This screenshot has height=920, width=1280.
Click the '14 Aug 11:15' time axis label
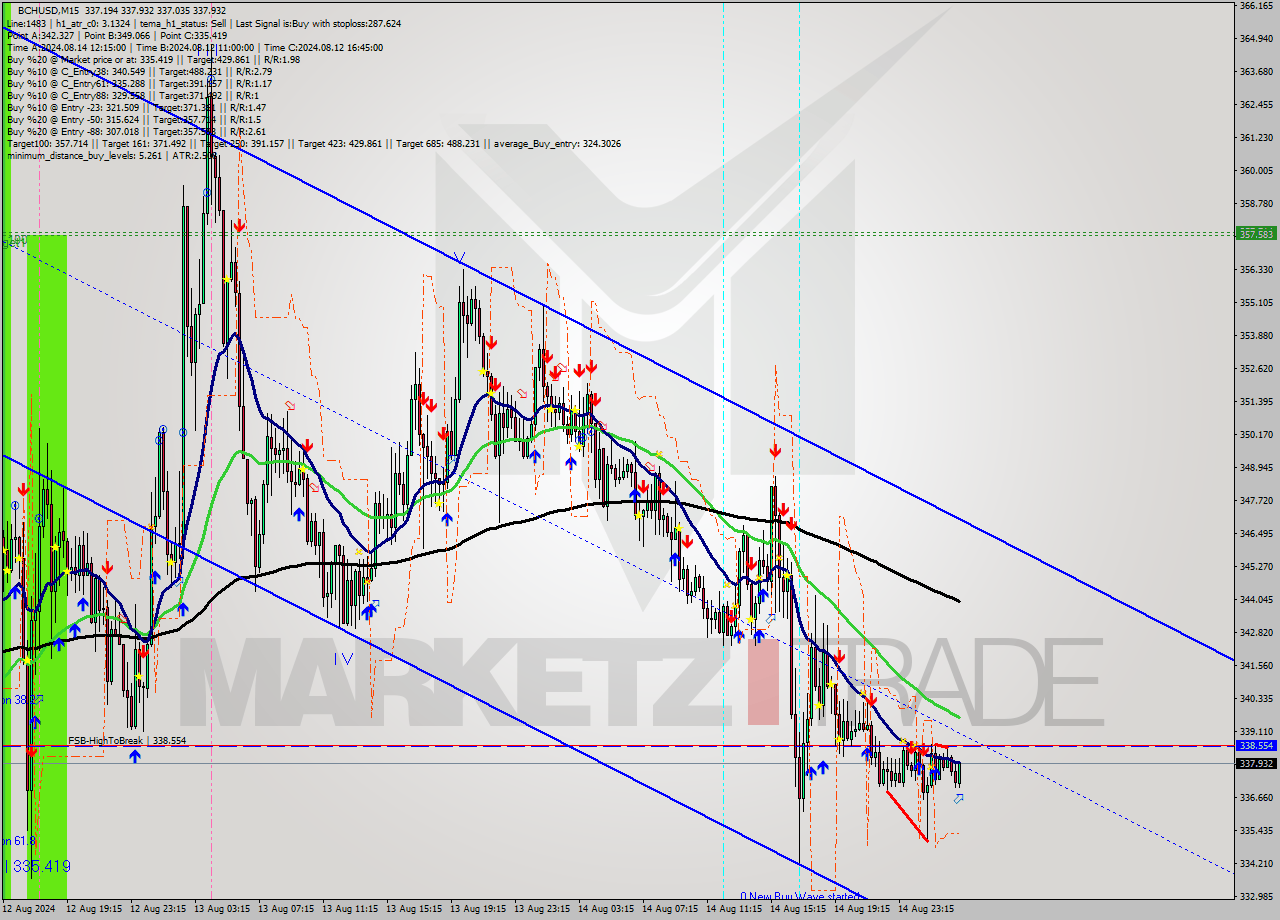point(734,910)
